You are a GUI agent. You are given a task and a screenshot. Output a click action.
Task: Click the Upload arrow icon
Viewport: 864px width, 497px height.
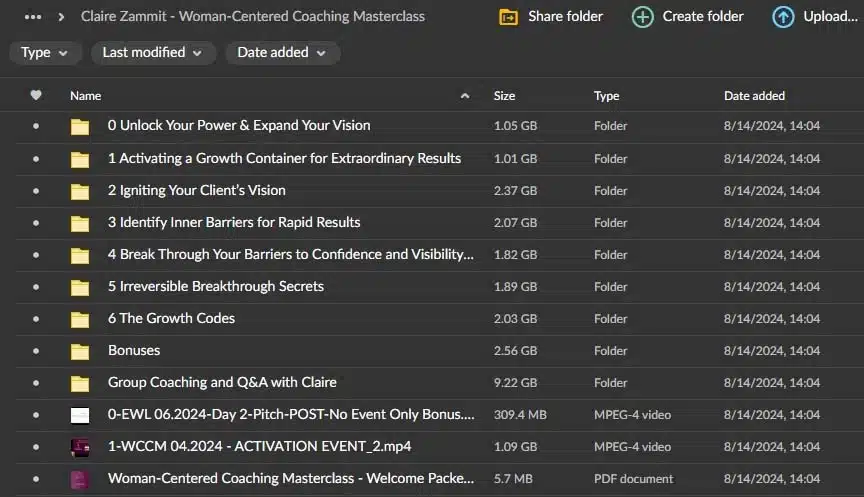(x=783, y=17)
